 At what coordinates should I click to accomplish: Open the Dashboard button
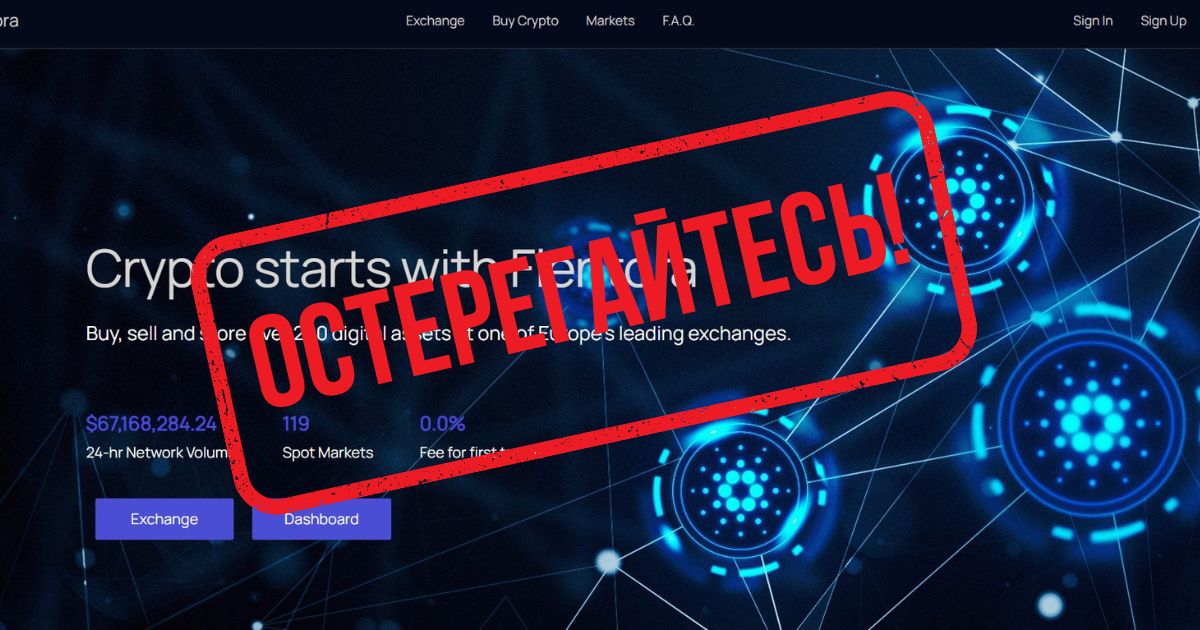pyautogui.click(x=321, y=519)
